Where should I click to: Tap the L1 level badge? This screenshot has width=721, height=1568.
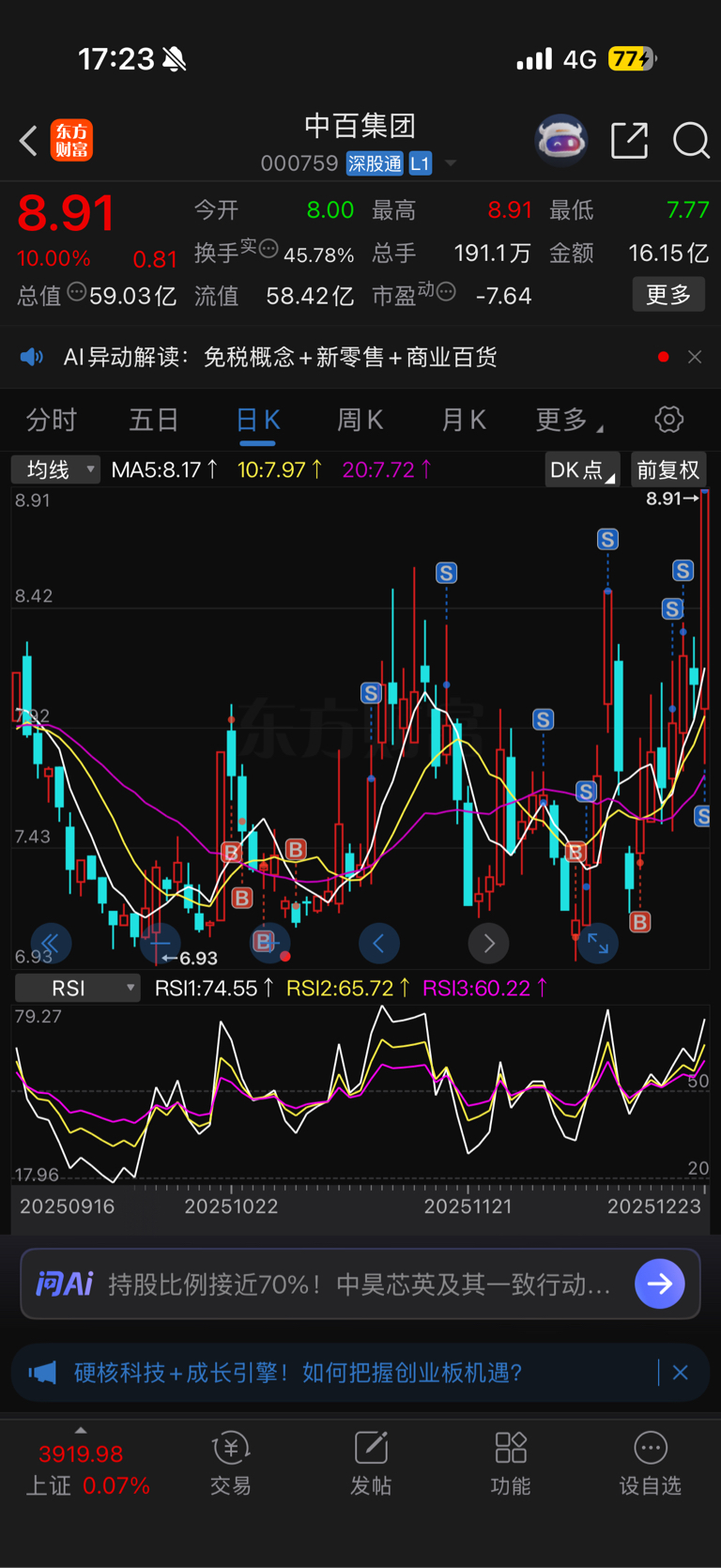click(x=420, y=163)
